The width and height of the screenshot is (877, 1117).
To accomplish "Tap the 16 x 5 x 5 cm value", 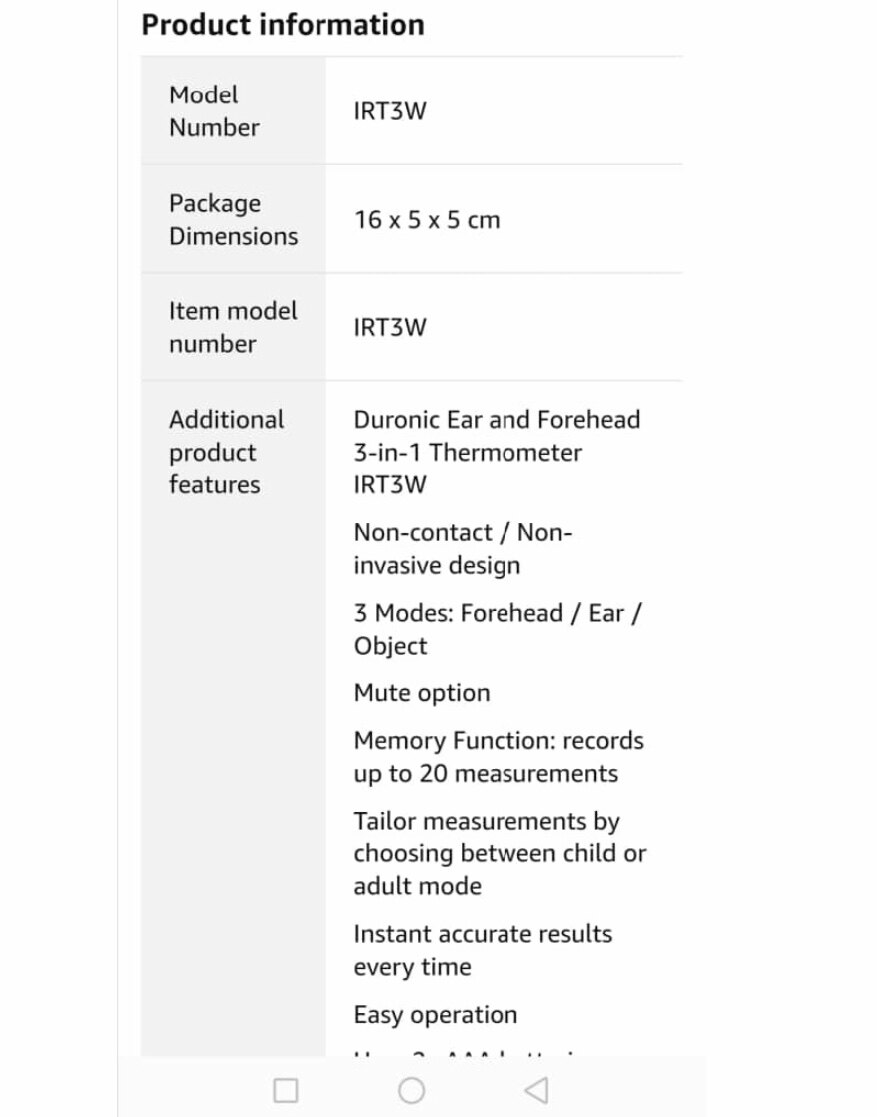I will pyautogui.click(x=427, y=219).
